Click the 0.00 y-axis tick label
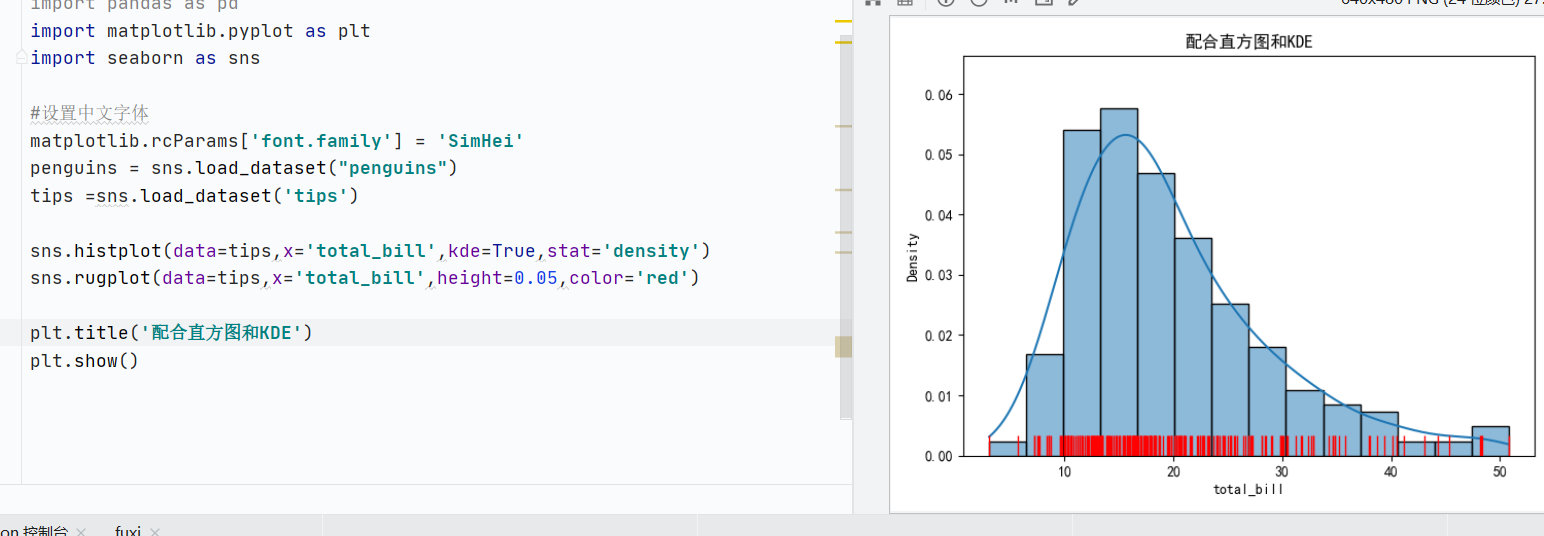Viewport: 1544px width, 536px height. click(939, 456)
